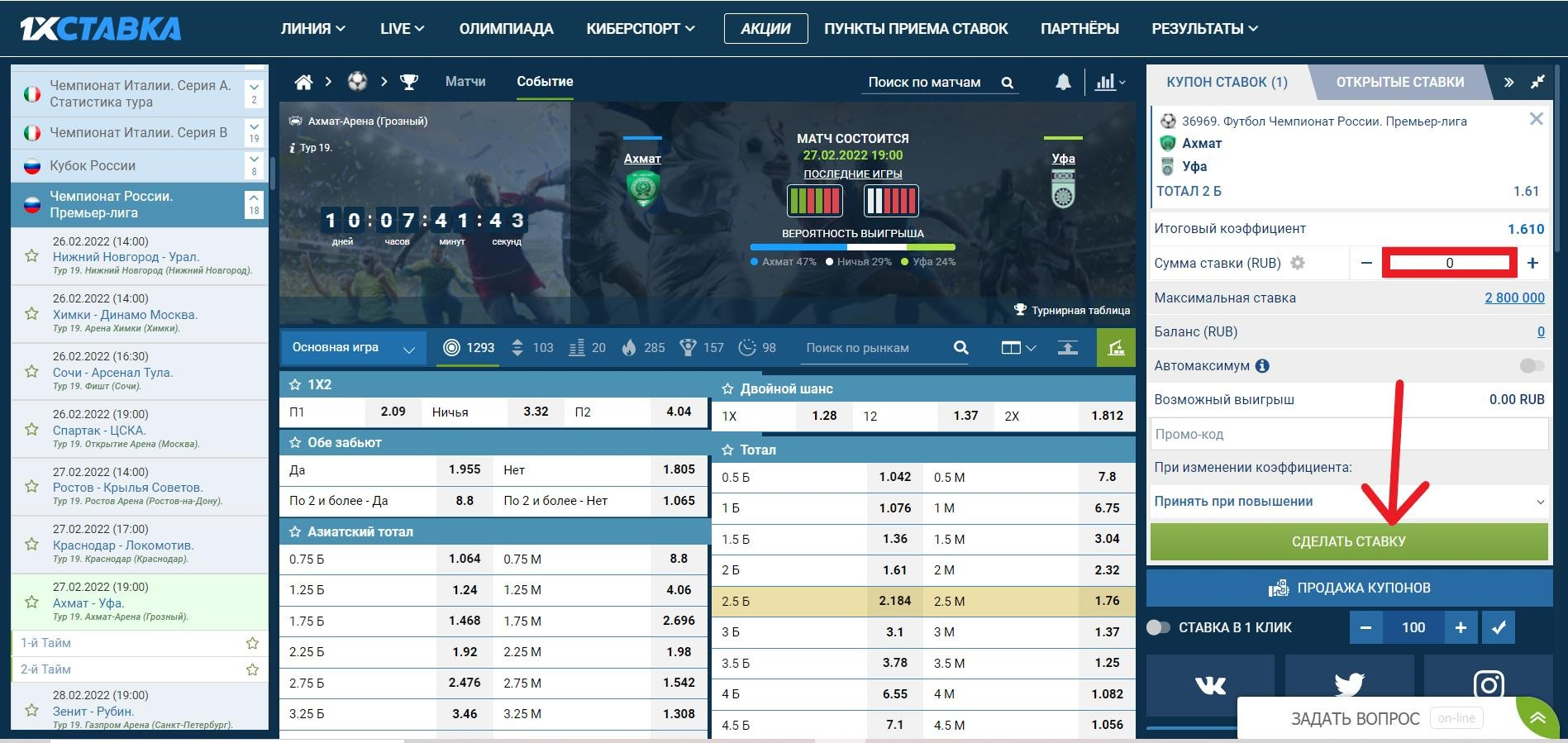
Task: Go to home icon in breadcrumb
Action: coord(304,82)
